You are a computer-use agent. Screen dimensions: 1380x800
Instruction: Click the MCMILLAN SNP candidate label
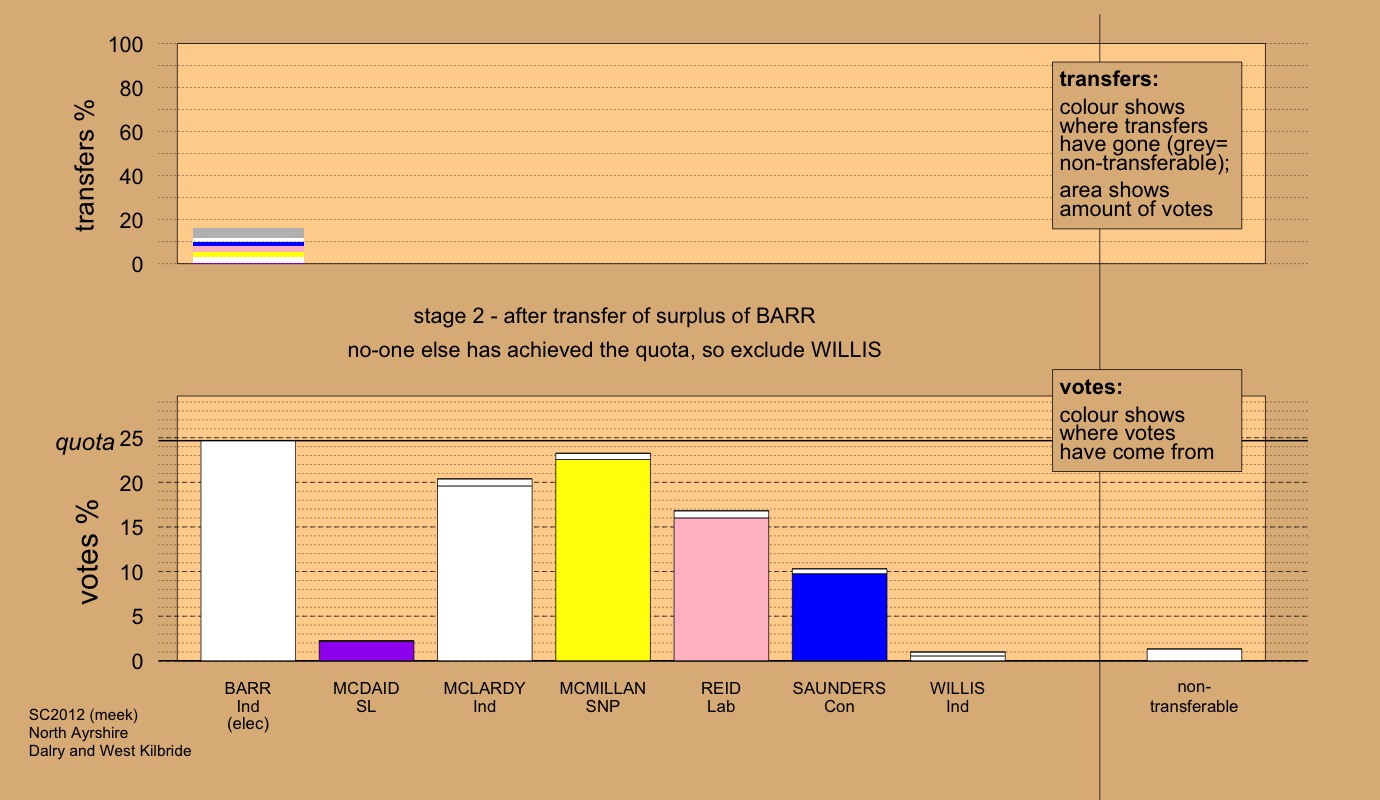pyautogui.click(x=603, y=697)
